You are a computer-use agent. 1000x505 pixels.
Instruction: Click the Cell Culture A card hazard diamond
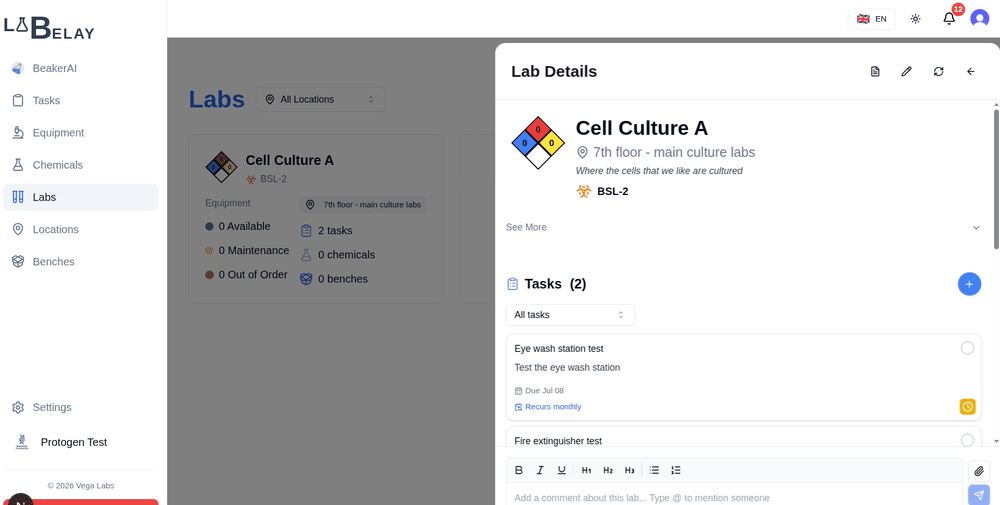point(221,167)
